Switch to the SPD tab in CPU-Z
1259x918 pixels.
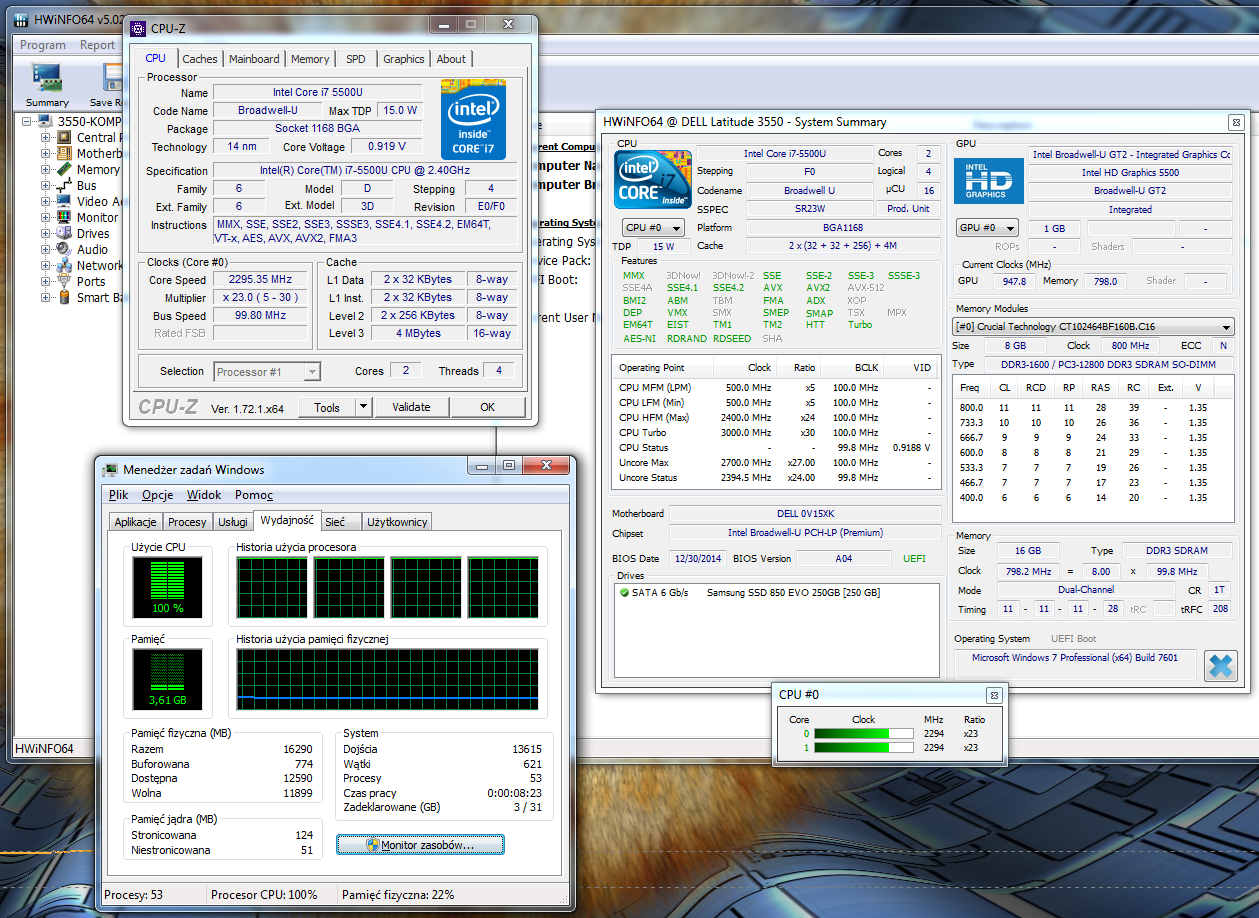coord(356,59)
